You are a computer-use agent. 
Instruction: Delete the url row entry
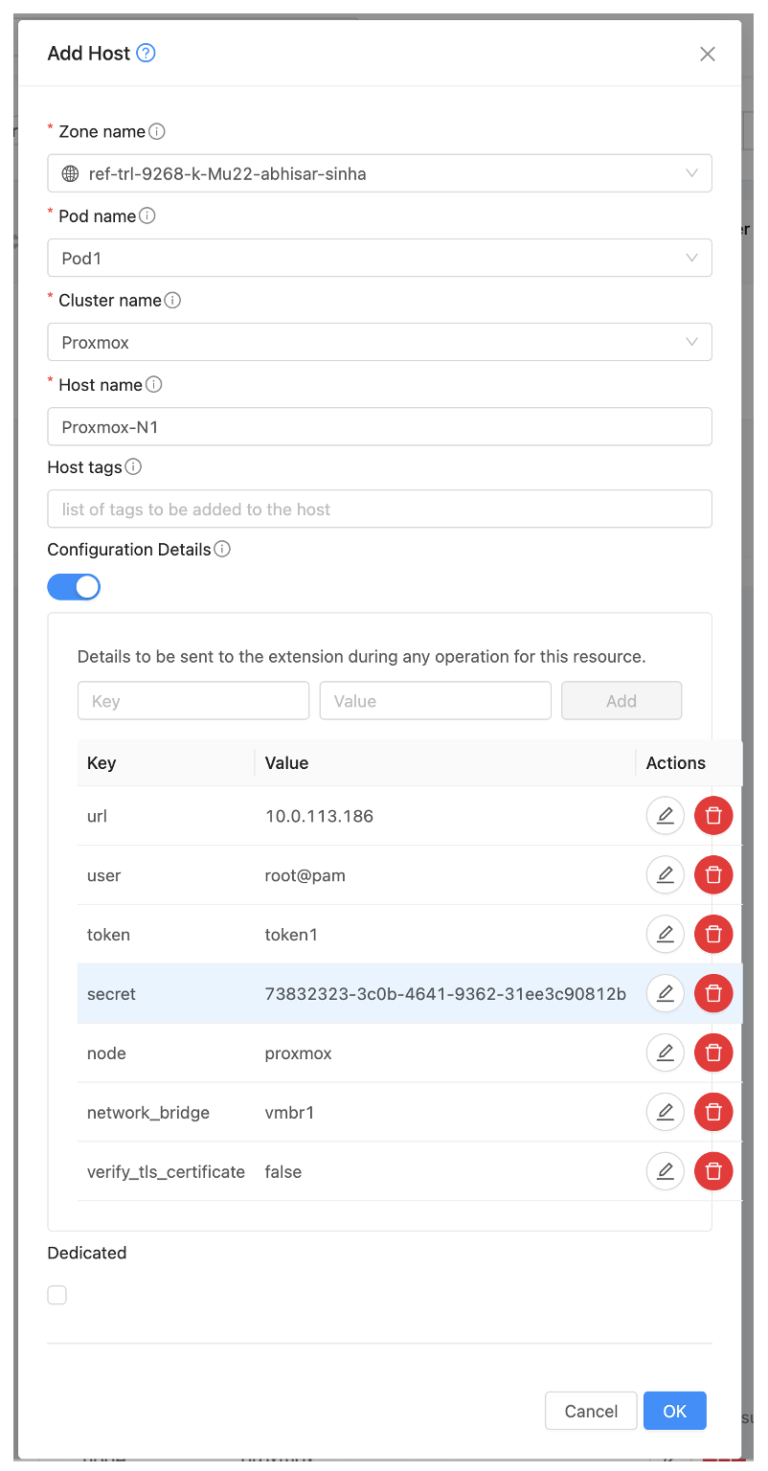pyautogui.click(x=714, y=816)
